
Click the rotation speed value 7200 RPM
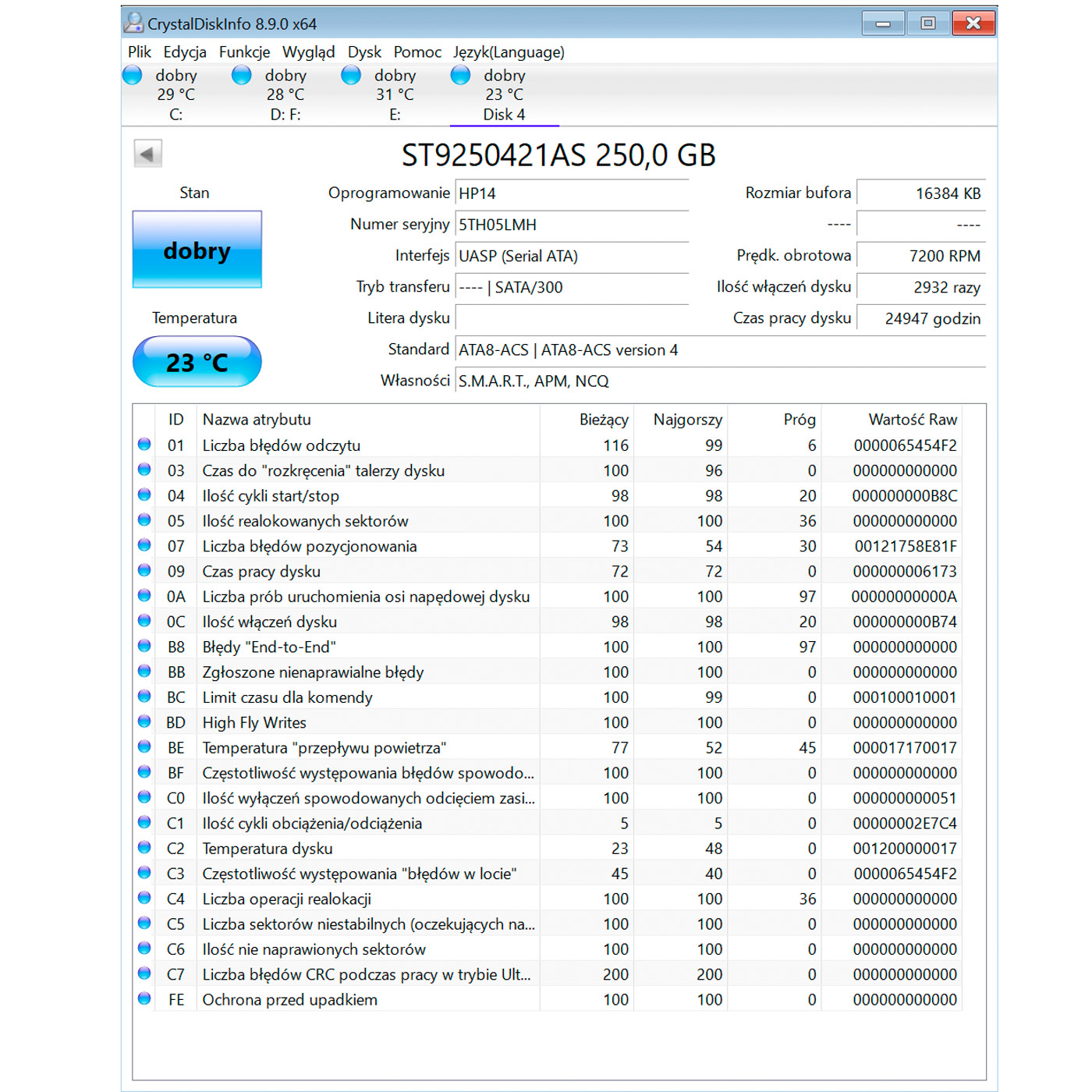tap(921, 256)
